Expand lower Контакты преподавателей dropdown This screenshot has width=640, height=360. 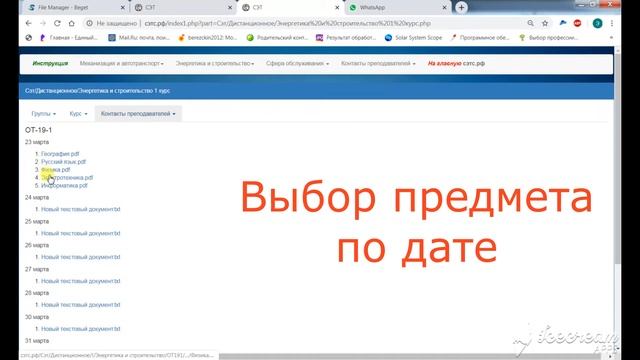coord(138,113)
